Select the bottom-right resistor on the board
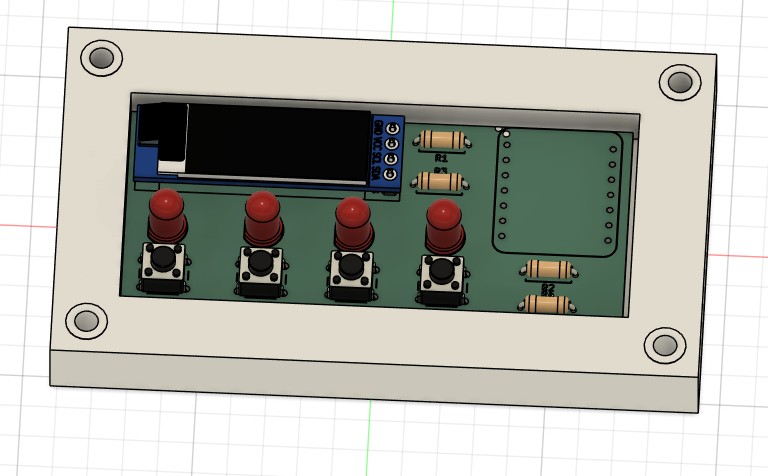 (546, 305)
